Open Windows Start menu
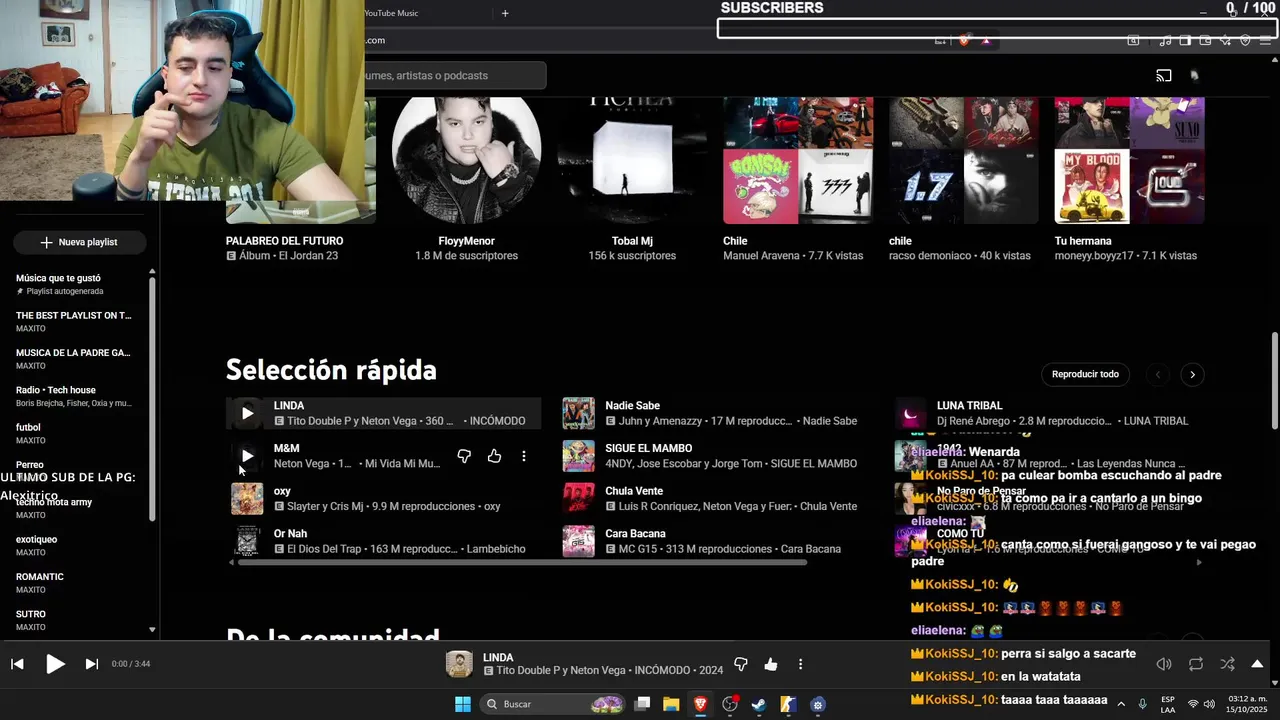The image size is (1280, 720). coord(463,704)
